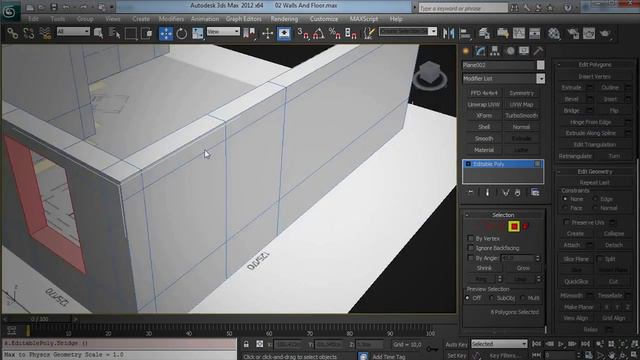Image resolution: width=640 pixels, height=360 pixels.
Task: Switch to the Utilities hammer panel
Action: point(538,51)
